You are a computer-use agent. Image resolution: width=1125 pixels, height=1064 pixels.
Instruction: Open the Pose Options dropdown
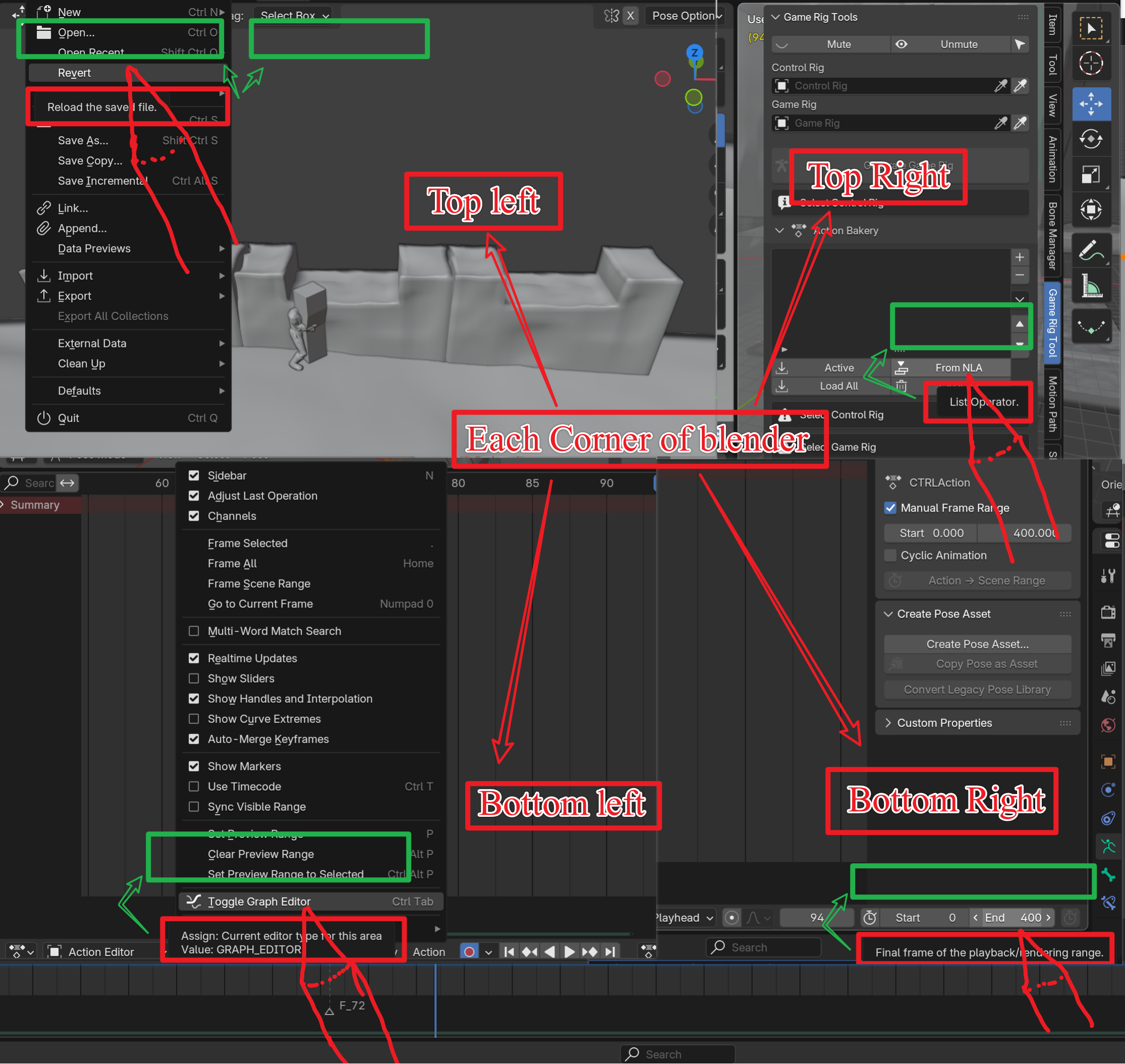pos(686,16)
